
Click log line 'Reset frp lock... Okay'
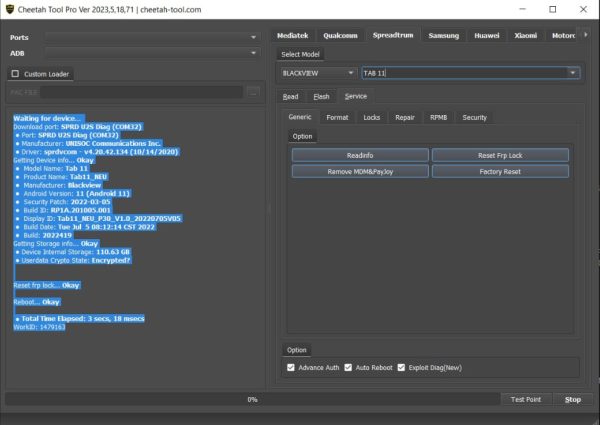pos(46,285)
